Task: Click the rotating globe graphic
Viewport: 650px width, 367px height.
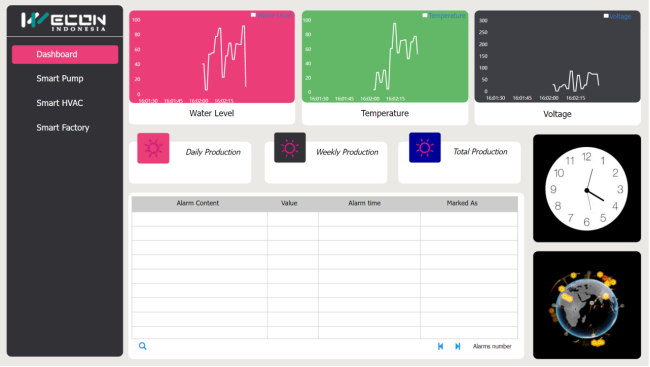Action: pos(587,307)
